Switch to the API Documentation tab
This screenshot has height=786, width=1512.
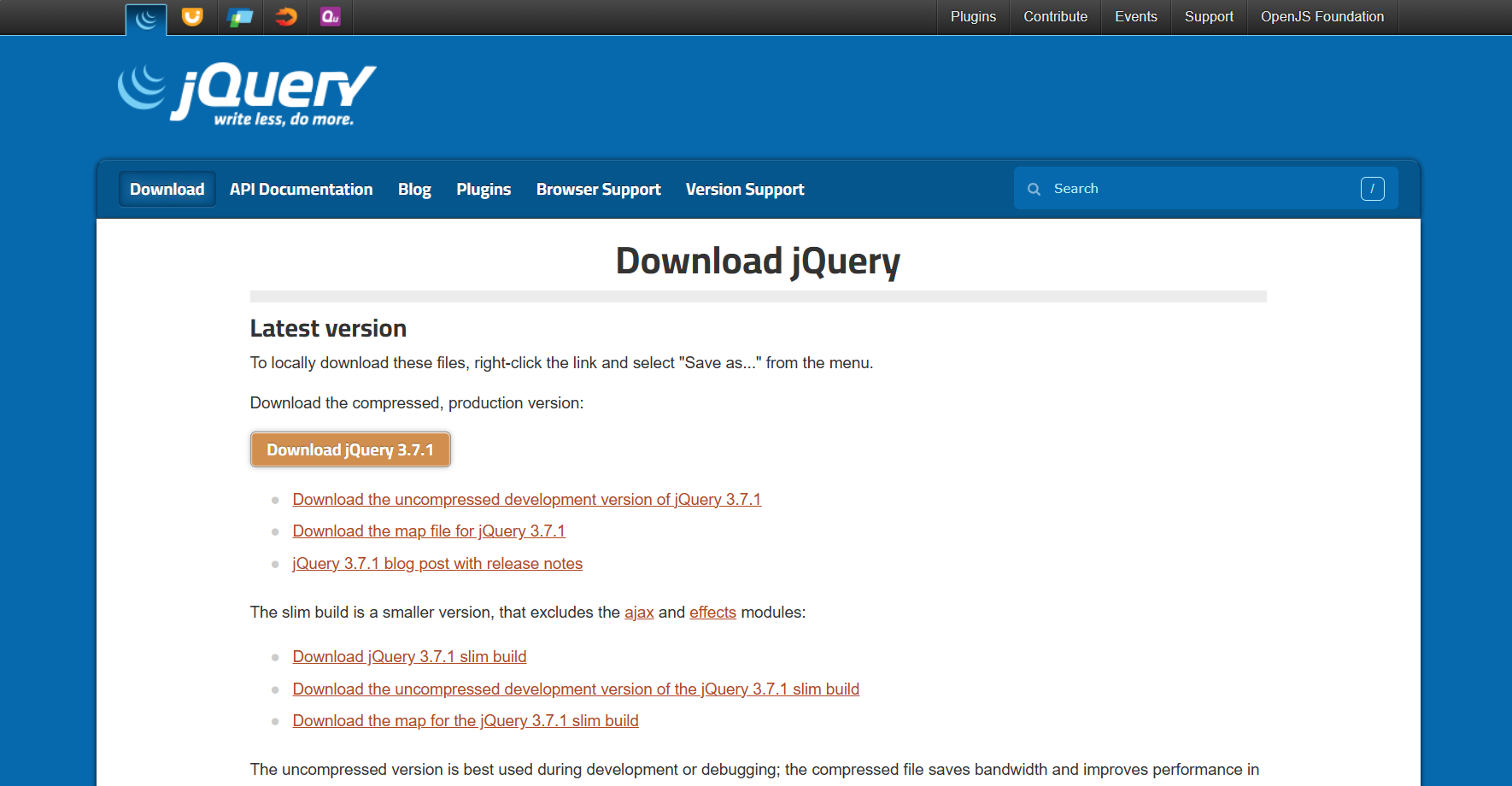pos(301,189)
